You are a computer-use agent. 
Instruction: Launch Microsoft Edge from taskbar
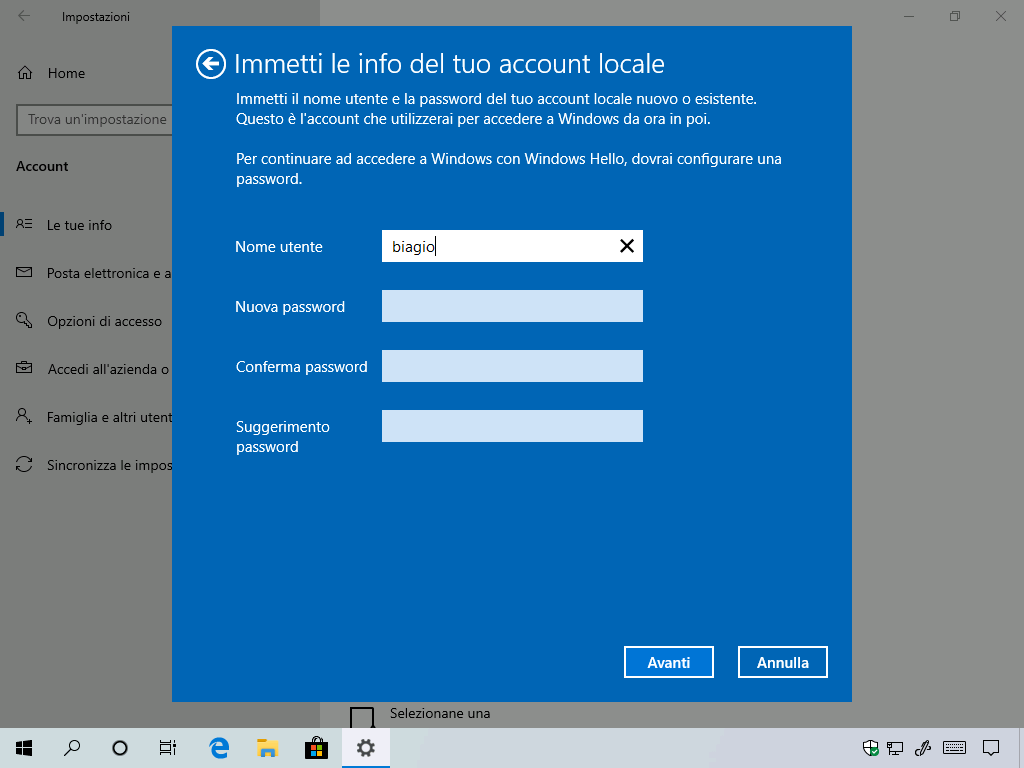pyautogui.click(x=219, y=747)
